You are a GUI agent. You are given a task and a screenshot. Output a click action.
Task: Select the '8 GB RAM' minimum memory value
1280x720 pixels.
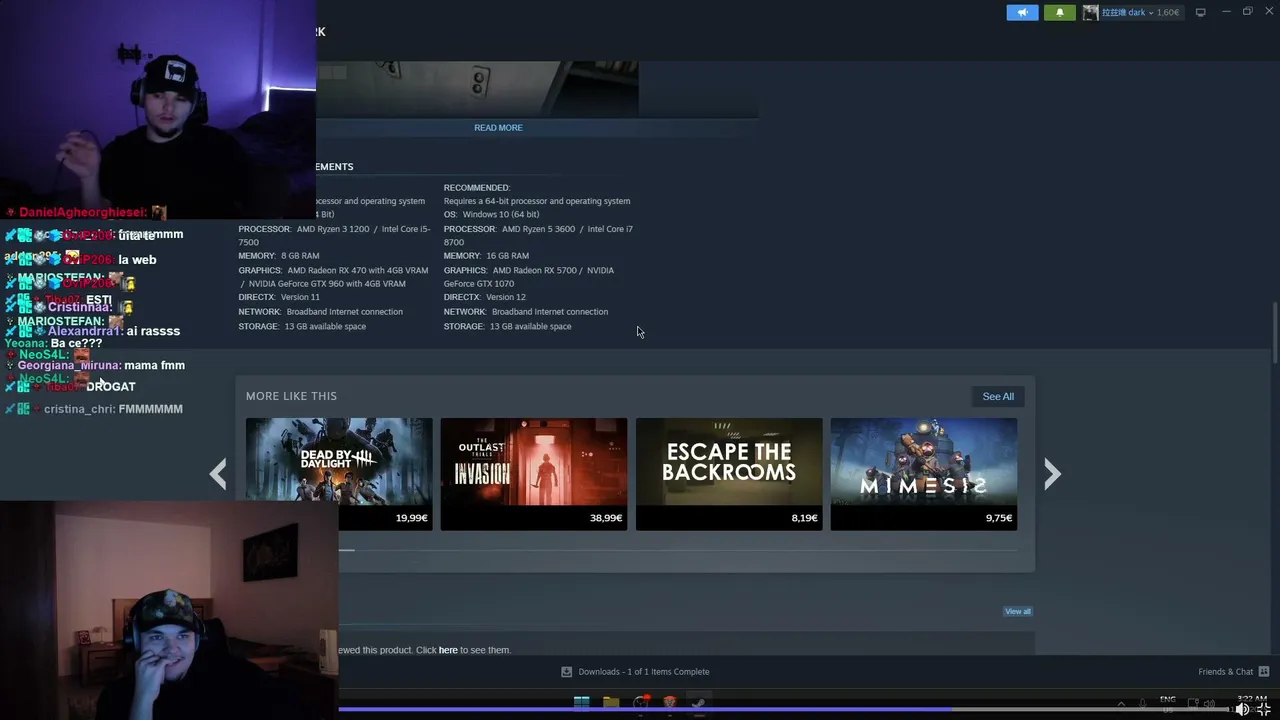[x=300, y=256]
